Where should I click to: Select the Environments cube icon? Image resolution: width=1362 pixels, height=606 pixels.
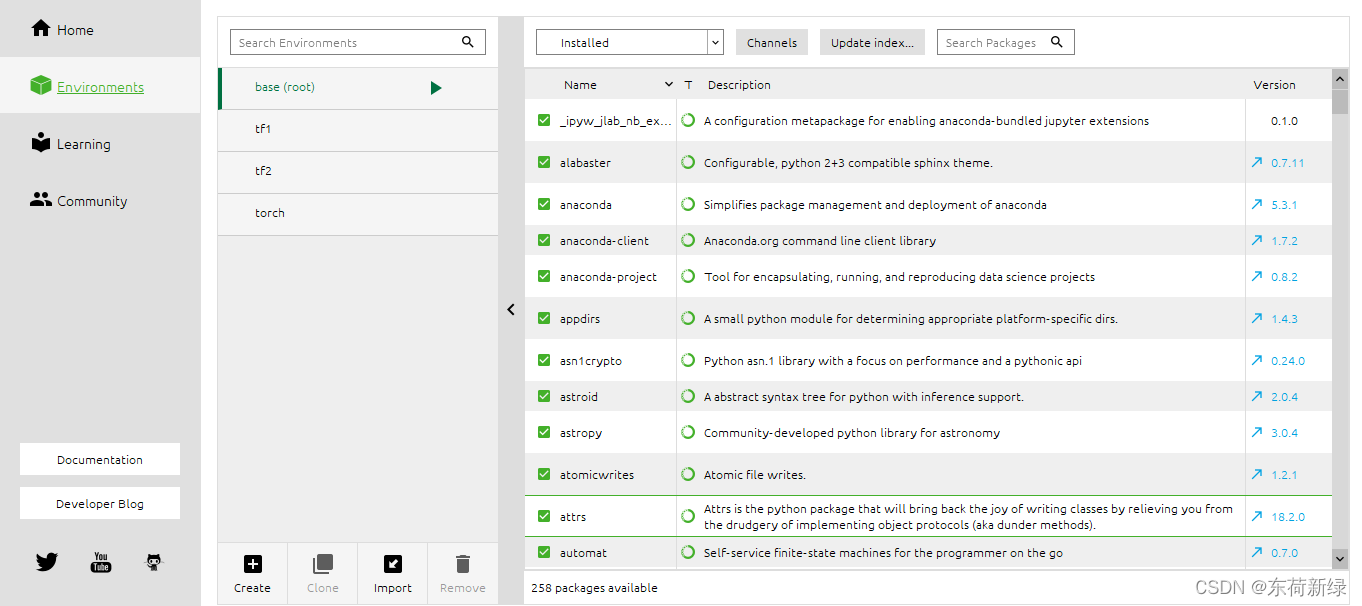tap(40, 86)
